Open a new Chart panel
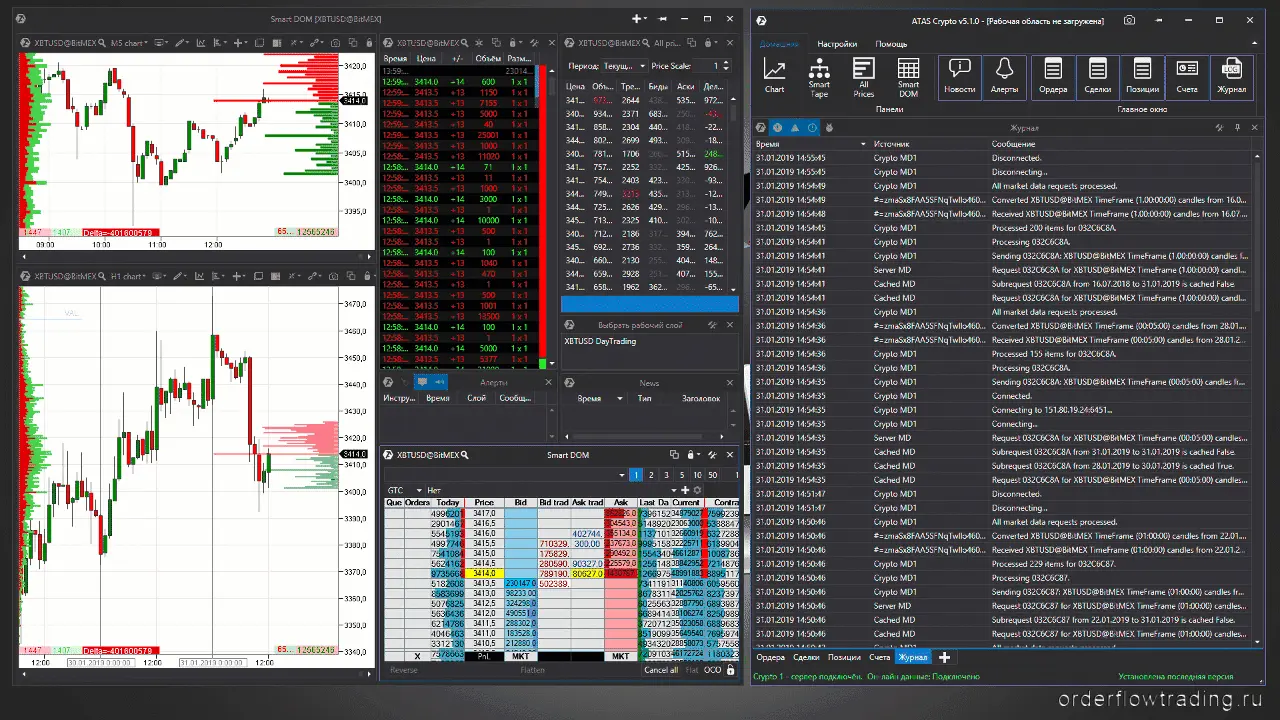This screenshot has width=1280, height=720. [x=774, y=76]
